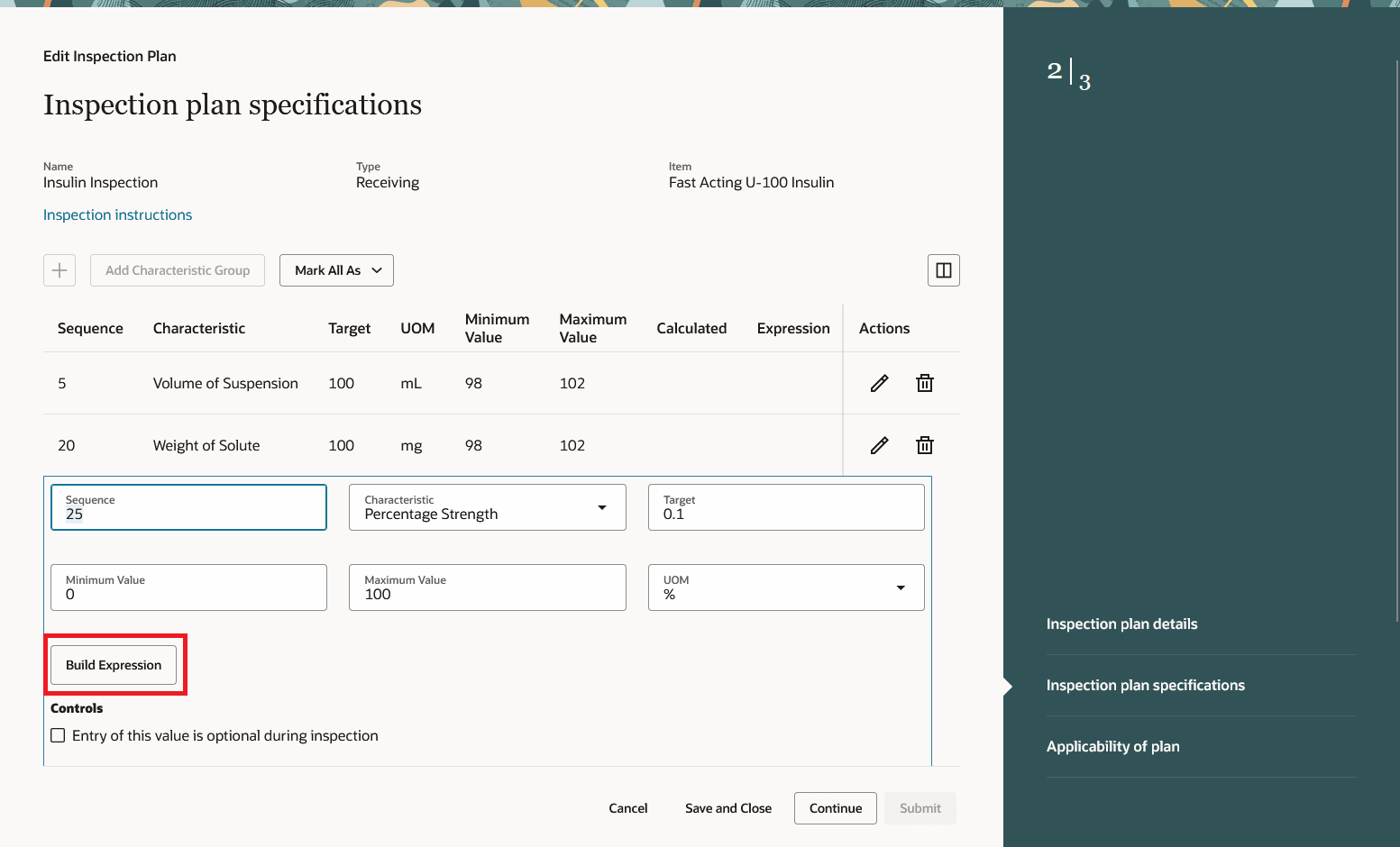Click the Continue button

coord(836,808)
